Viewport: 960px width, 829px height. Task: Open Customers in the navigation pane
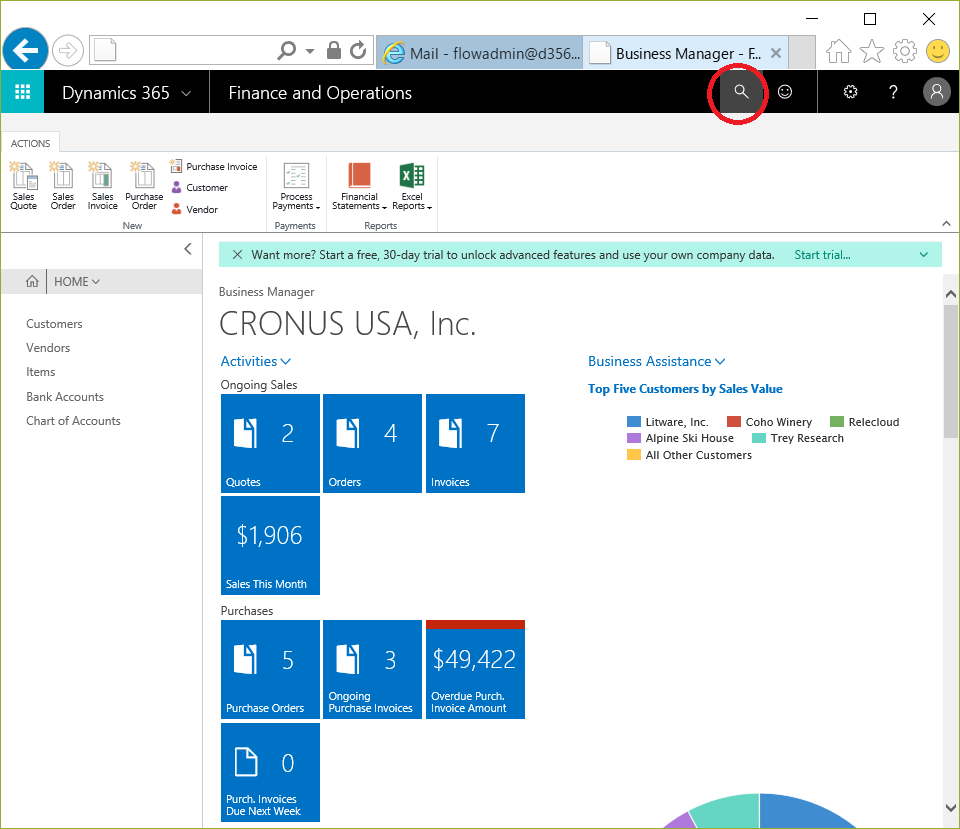(x=54, y=324)
